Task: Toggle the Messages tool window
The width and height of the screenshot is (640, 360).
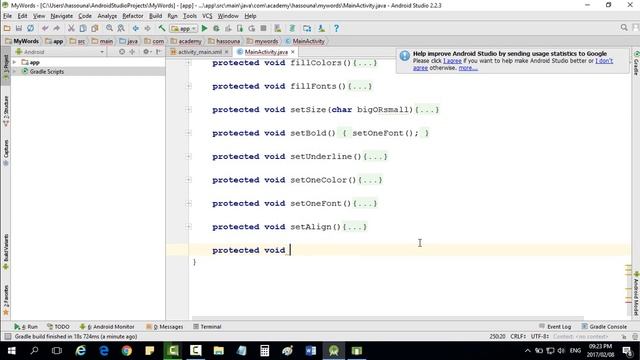Action: 164,327
